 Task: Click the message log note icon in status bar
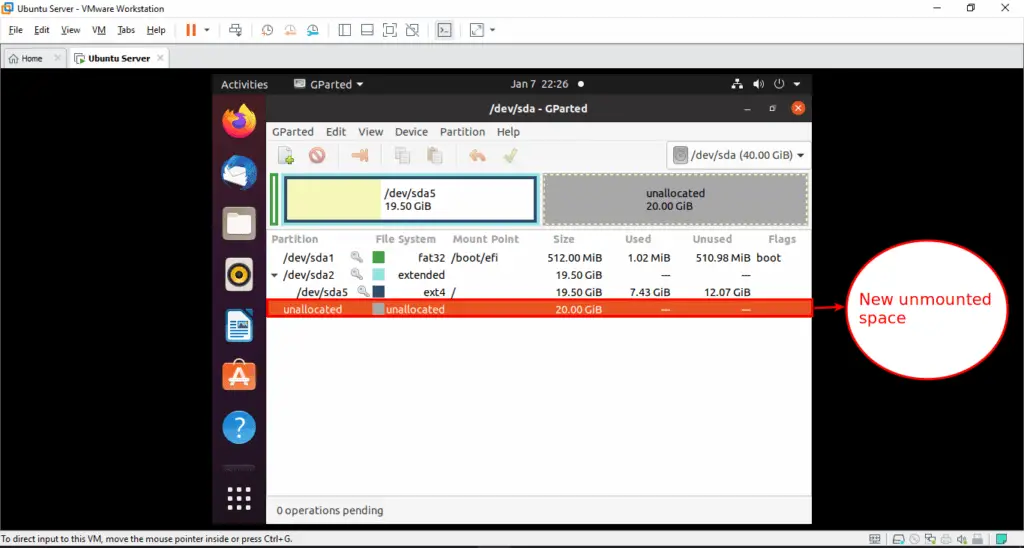1000,540
